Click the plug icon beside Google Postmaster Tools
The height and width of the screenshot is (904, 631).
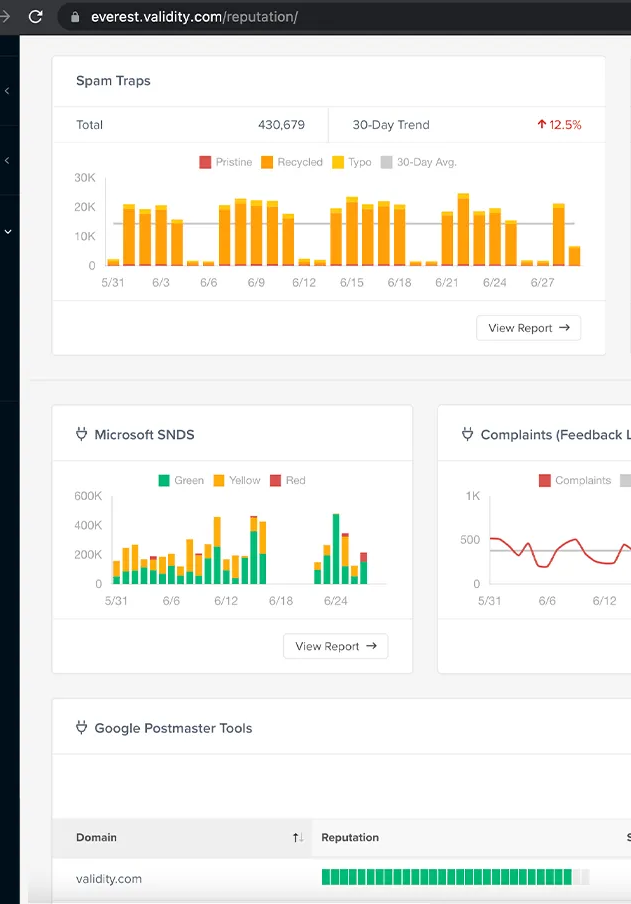click(x=82, y=728)
